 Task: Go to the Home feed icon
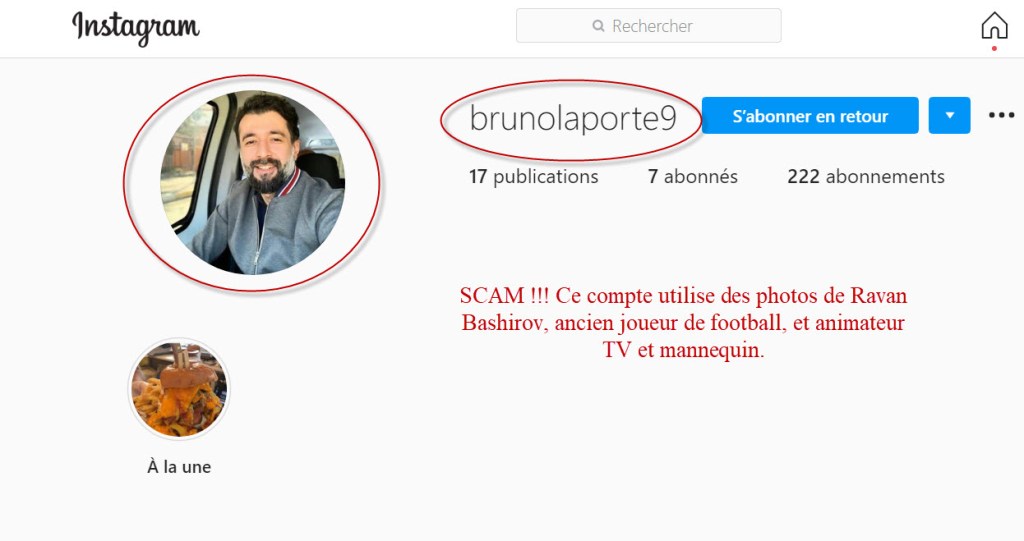(994, 25)
